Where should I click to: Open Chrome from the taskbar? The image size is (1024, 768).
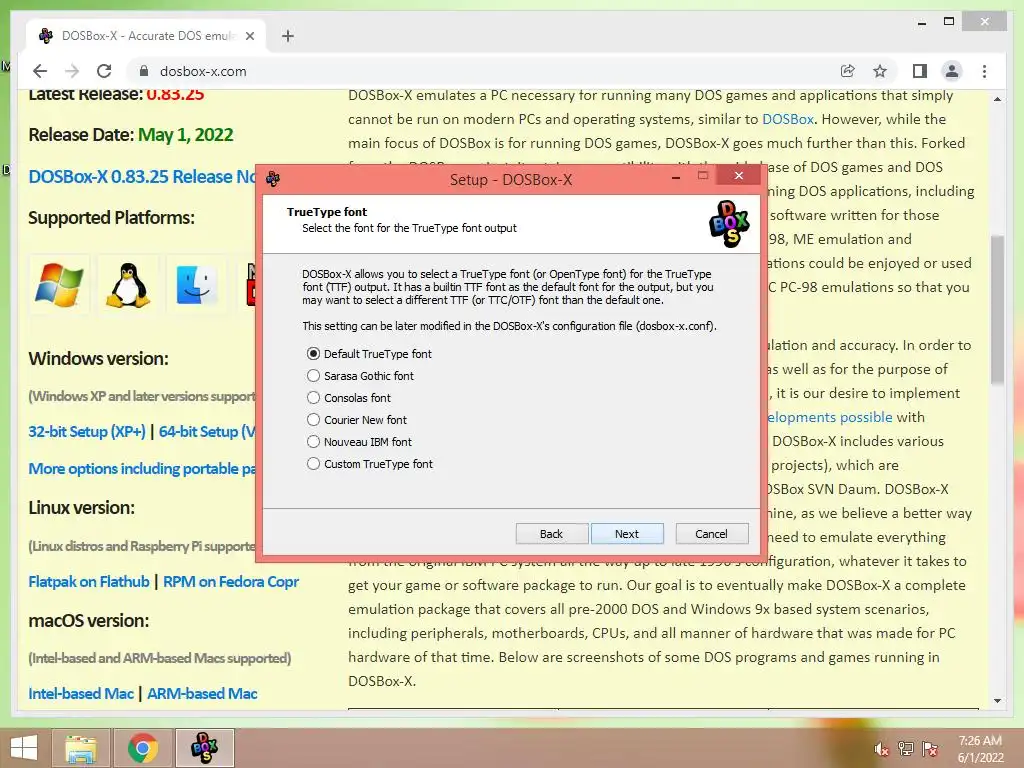[x=142, y=748]
